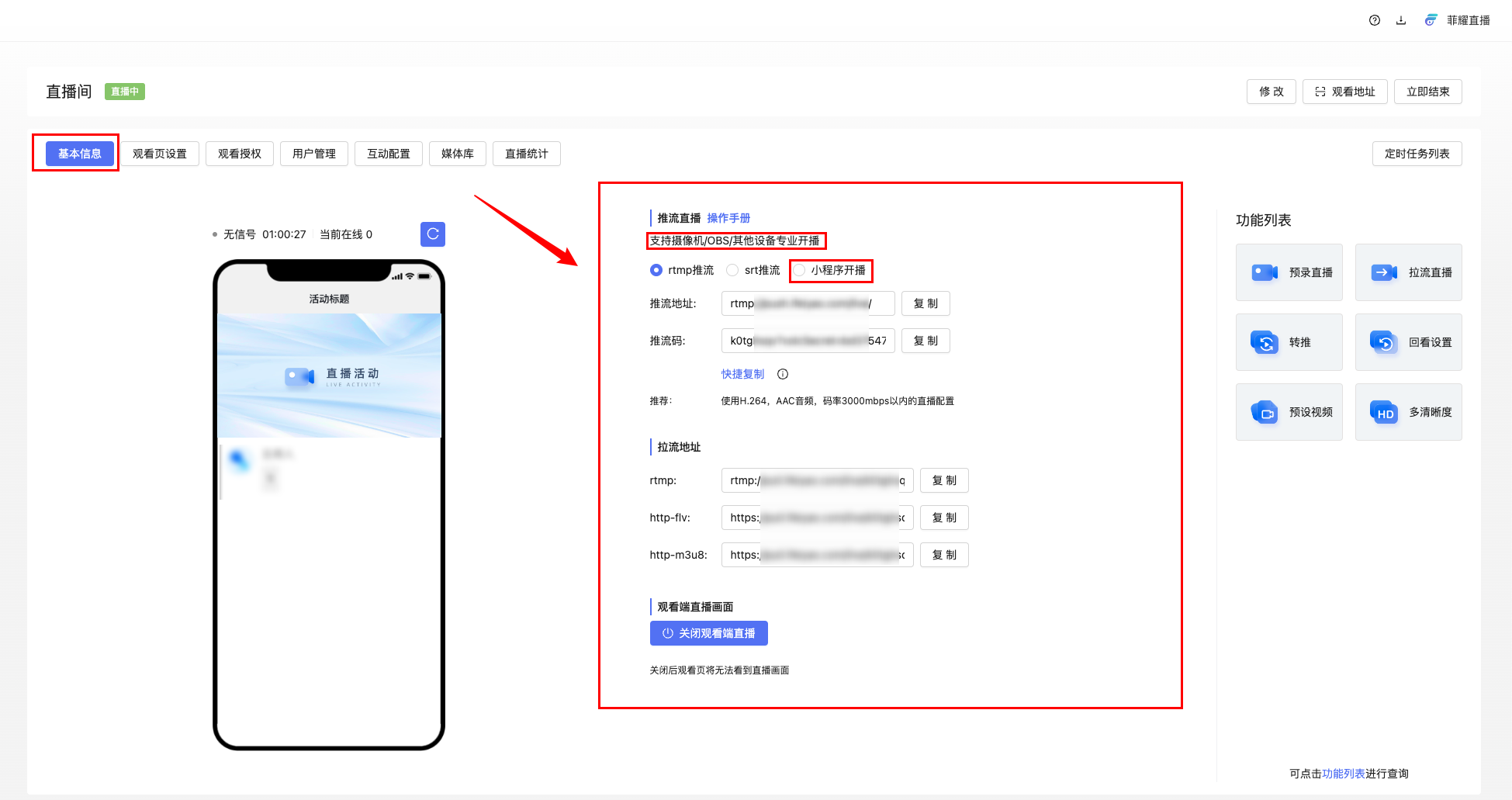Copy the http-m3u8 pull address

point(943,555)
